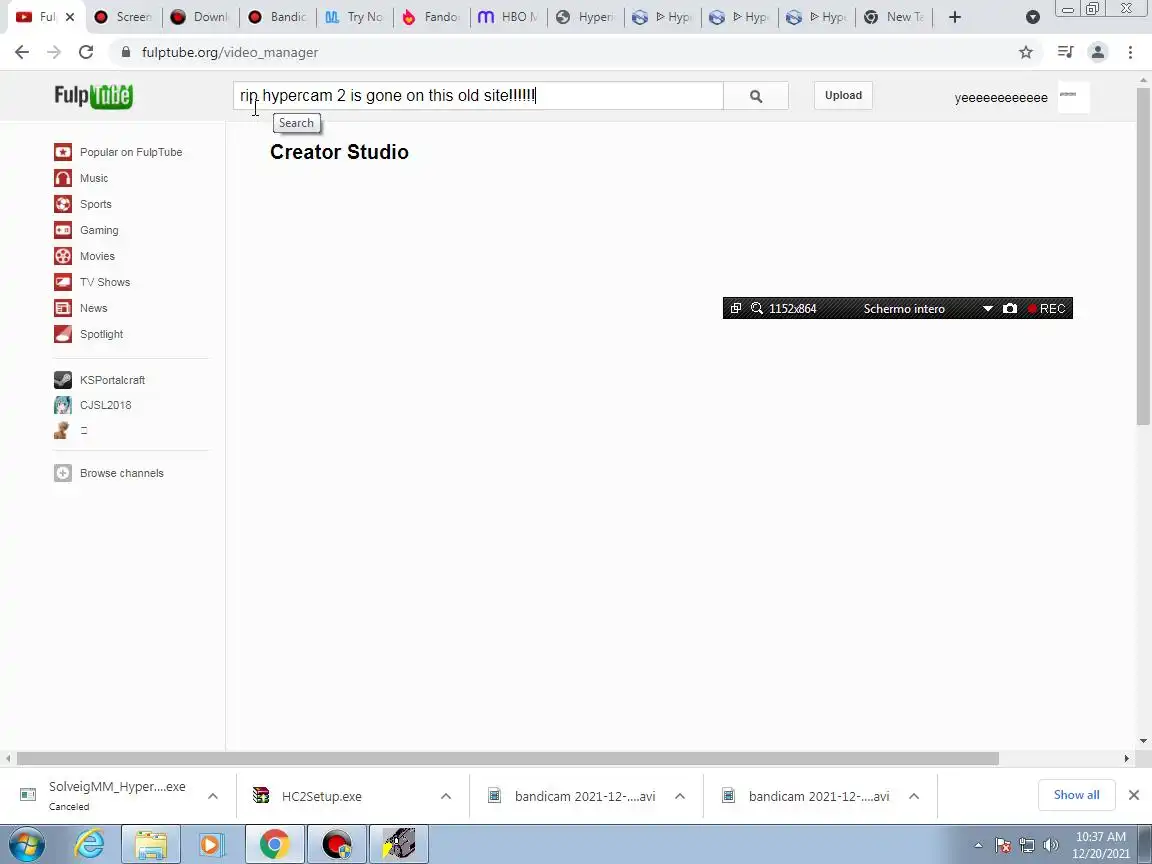This screenshot has width=1152, height=864.
Task: Show hidden system tray icons
Action: click(978, 845)
